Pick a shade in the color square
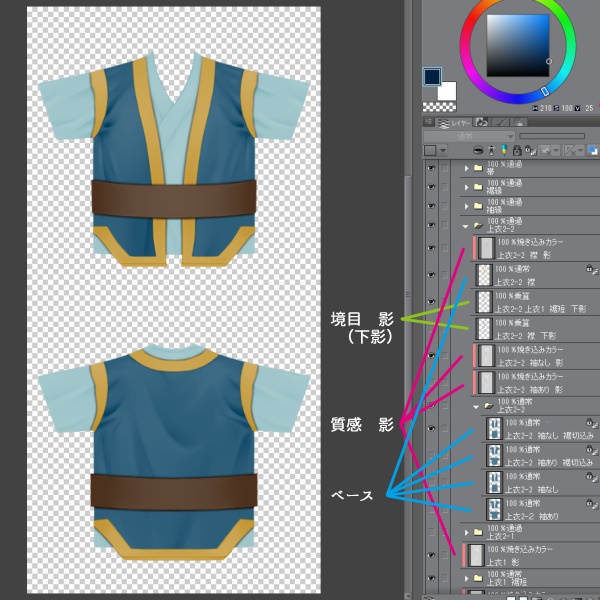 pyautogui.click(x=518, y=46)
